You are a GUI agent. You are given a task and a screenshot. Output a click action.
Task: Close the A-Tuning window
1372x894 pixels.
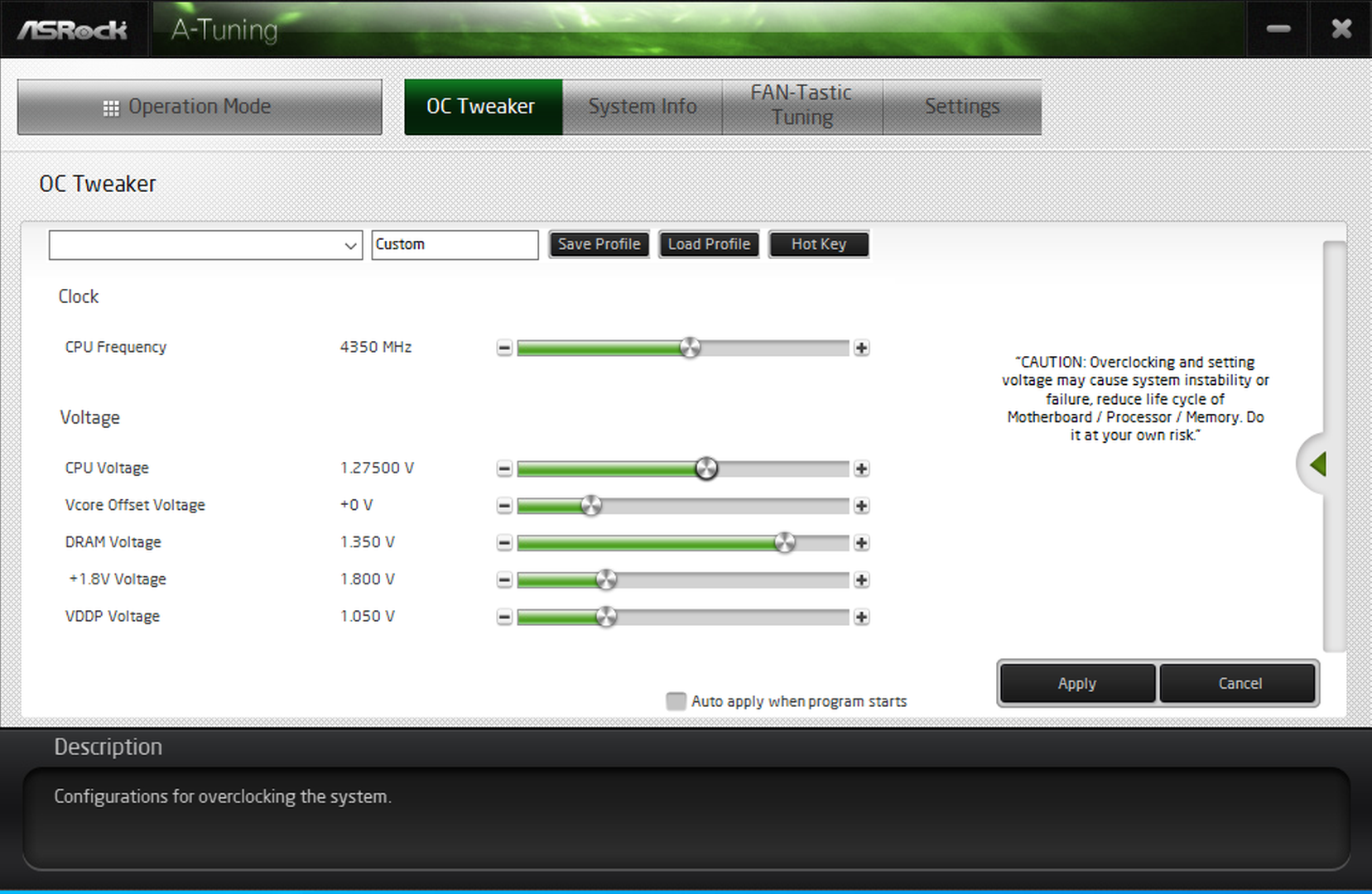pos(1341,29)
